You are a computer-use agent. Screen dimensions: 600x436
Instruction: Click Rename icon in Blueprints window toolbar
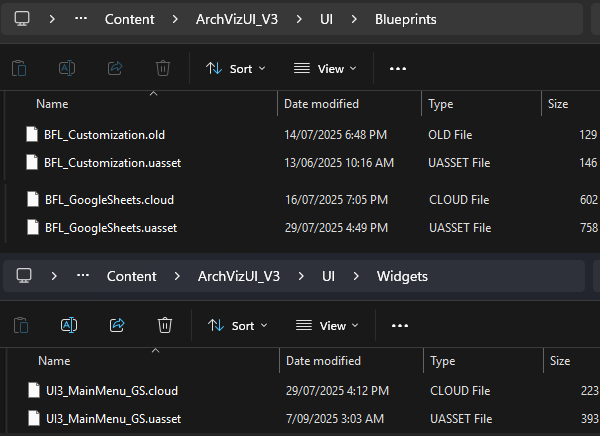pos(66,68)
